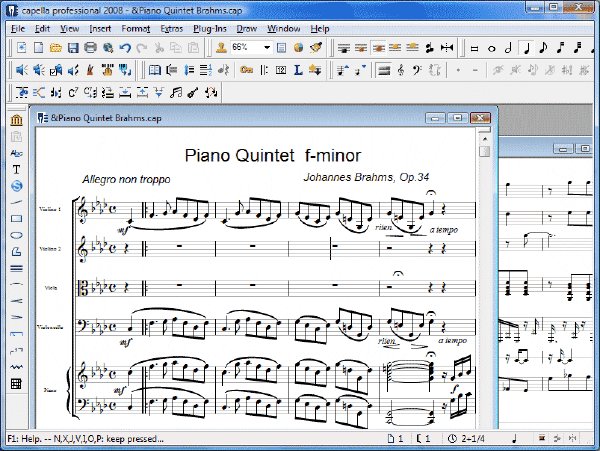This screenshot has width=600, height=451.
Task: Select the rectangle drawing tool
Action: tap(16, 219)
